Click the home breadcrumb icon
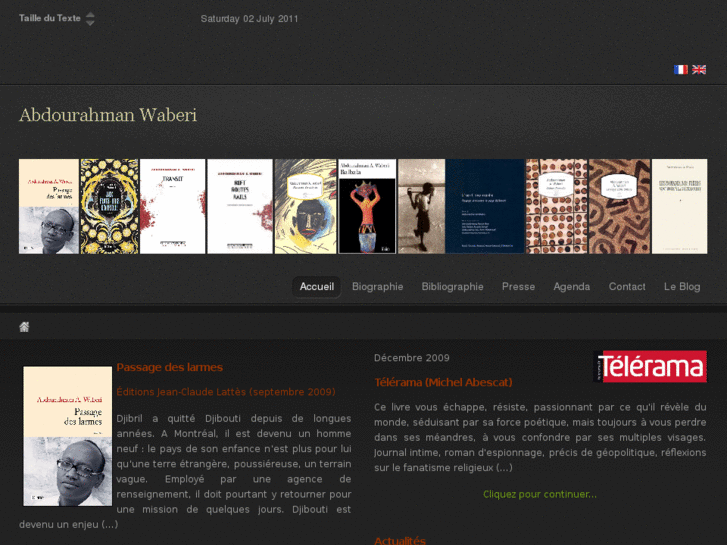Image resolution: width=727 pixels, height=545 pixels. tap(24, 327)
